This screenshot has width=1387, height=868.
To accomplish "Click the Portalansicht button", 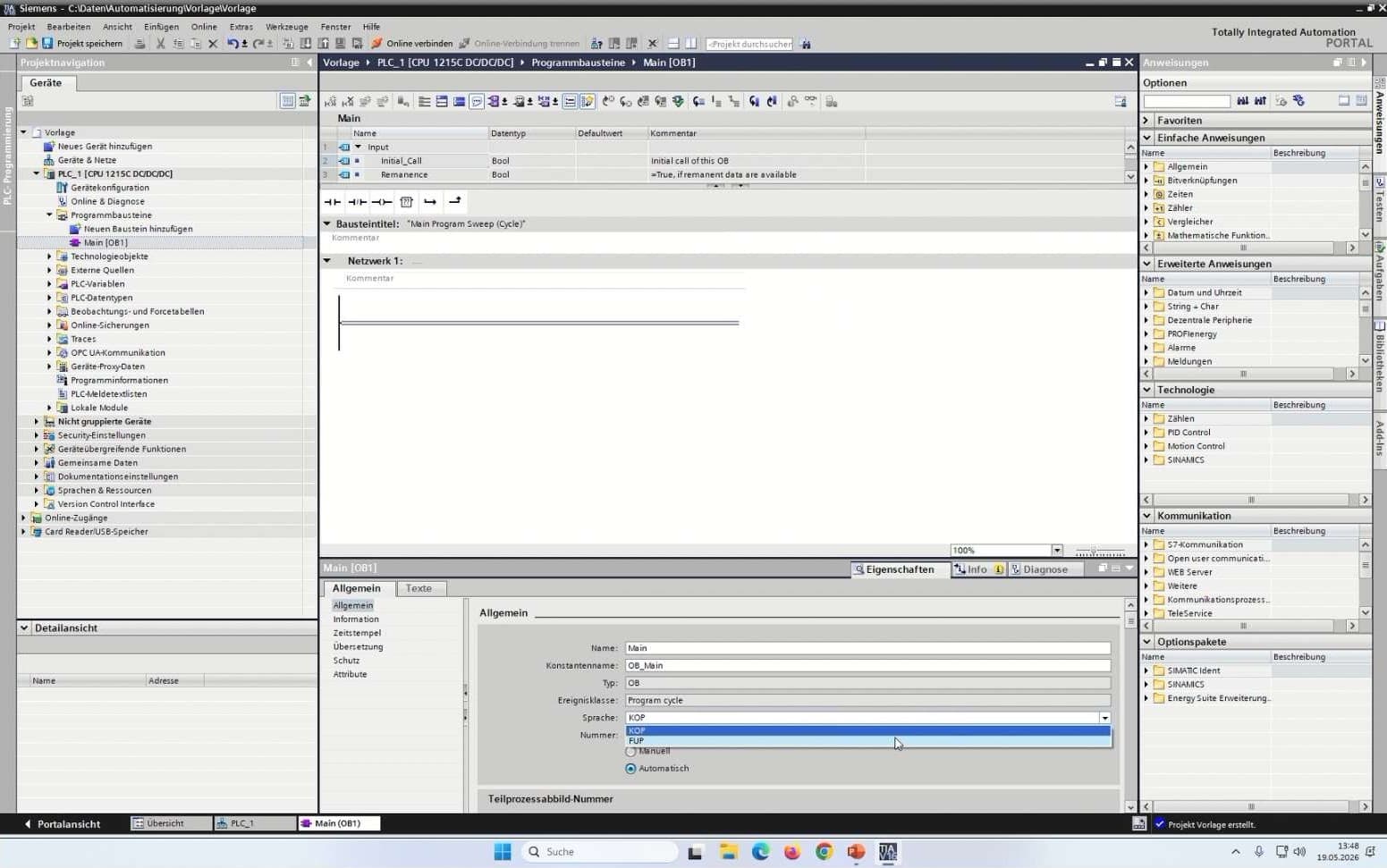I will pos(63,824).
